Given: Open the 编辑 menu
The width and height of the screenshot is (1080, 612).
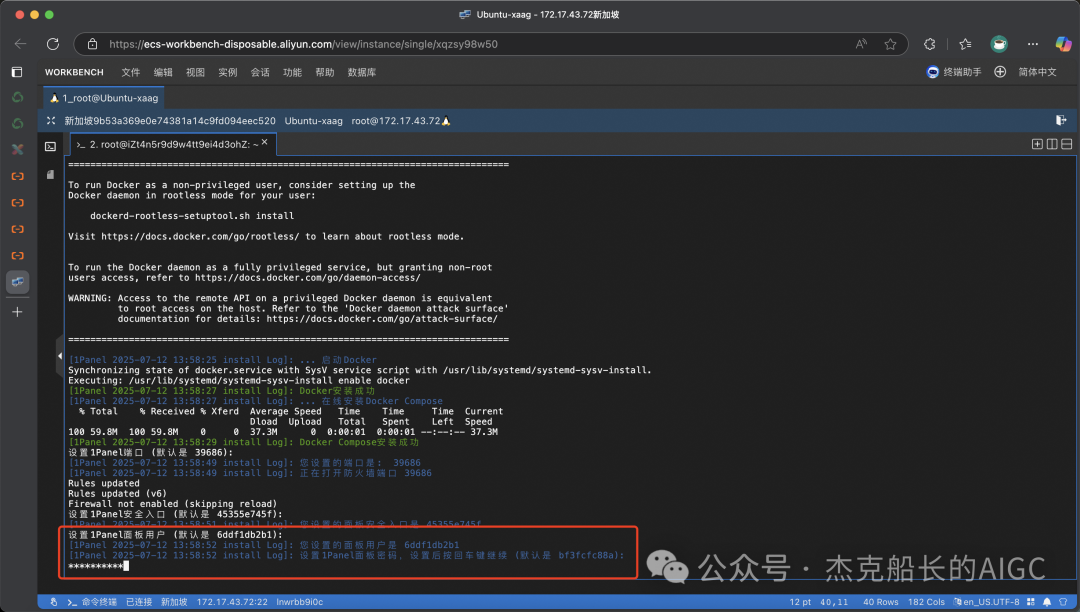Looking at the screenshot, I should 163,72.
